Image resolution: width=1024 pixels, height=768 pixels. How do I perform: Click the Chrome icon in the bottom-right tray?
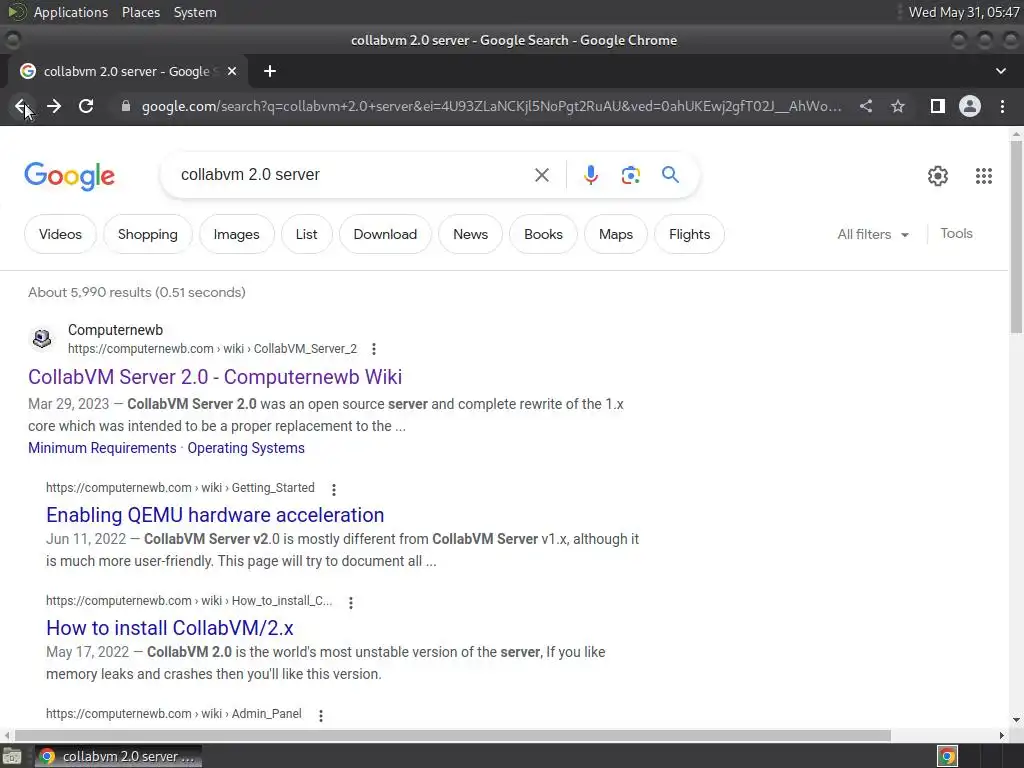[x=947, y=756]
